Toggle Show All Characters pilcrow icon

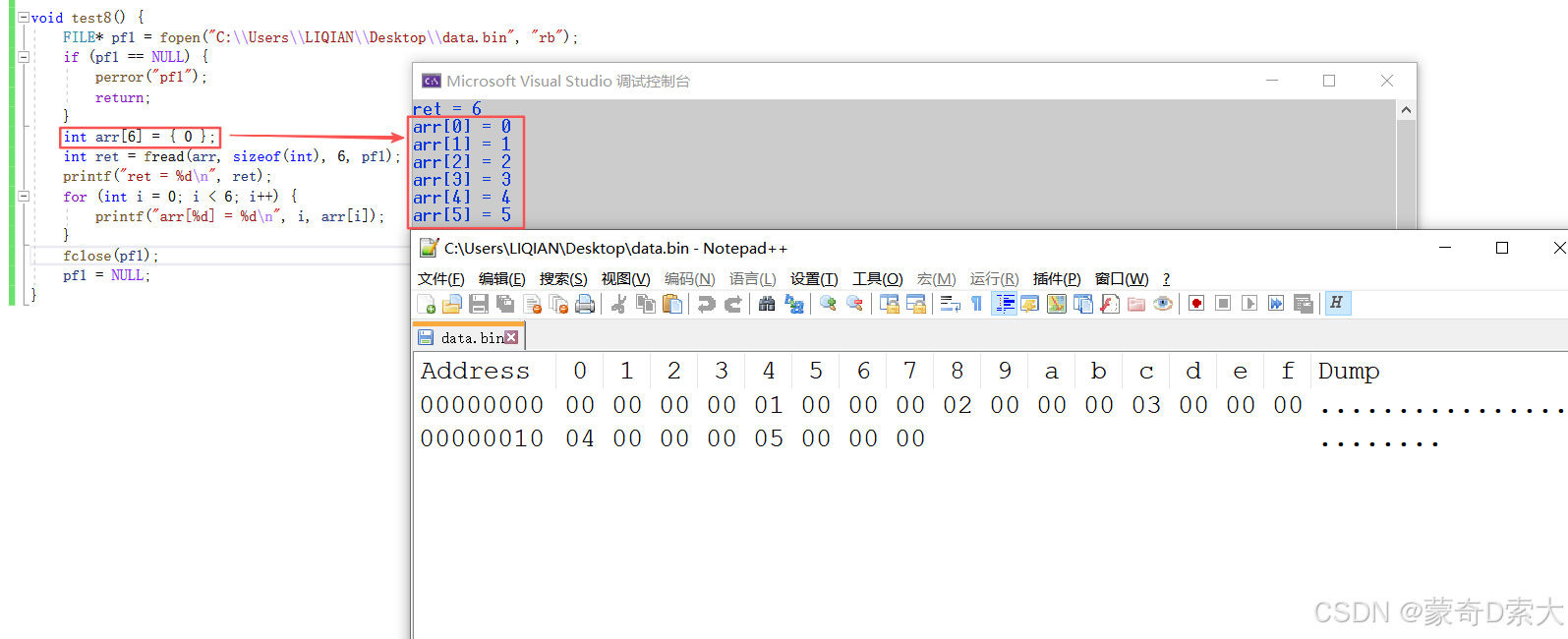(x=976, y=304)
